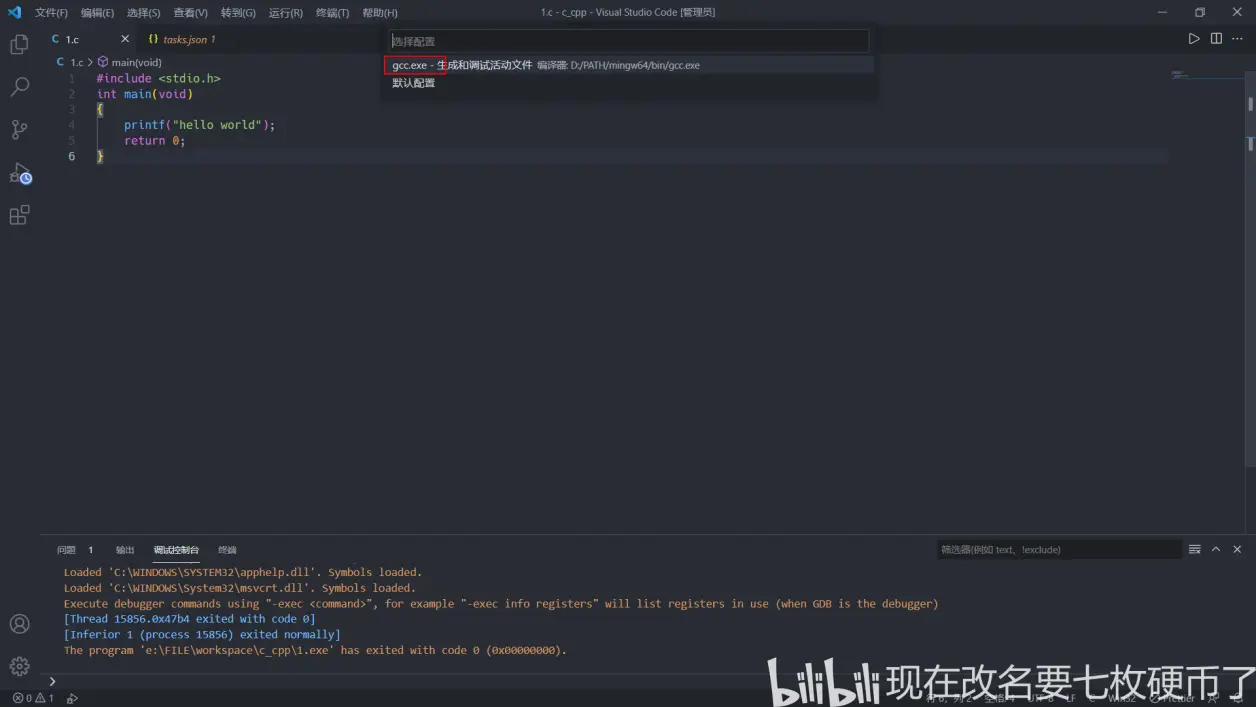
Task: Open the 帮助(H) menu
Action: tap(380, 12)
